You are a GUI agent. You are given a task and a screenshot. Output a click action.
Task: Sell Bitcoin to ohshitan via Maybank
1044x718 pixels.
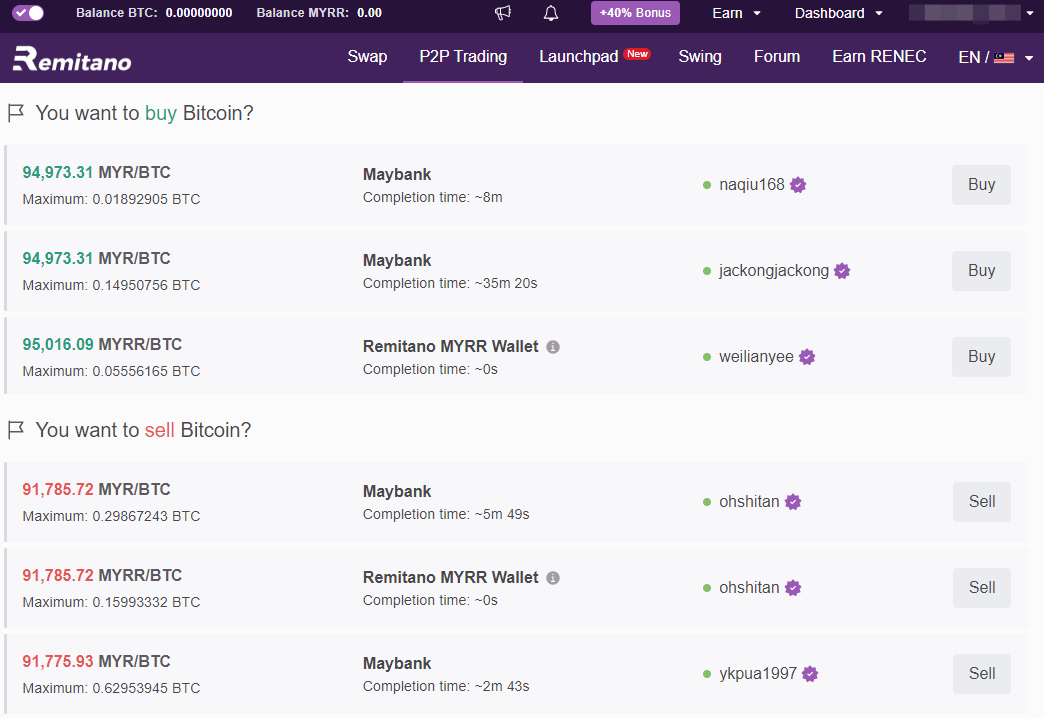[x=981, y=502]
